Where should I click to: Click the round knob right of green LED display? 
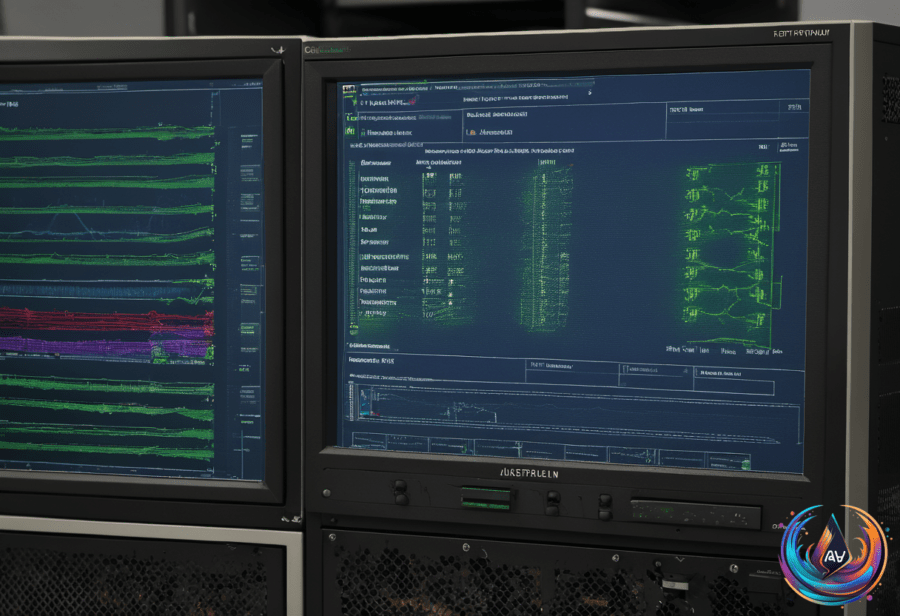(x=553, y=502)
